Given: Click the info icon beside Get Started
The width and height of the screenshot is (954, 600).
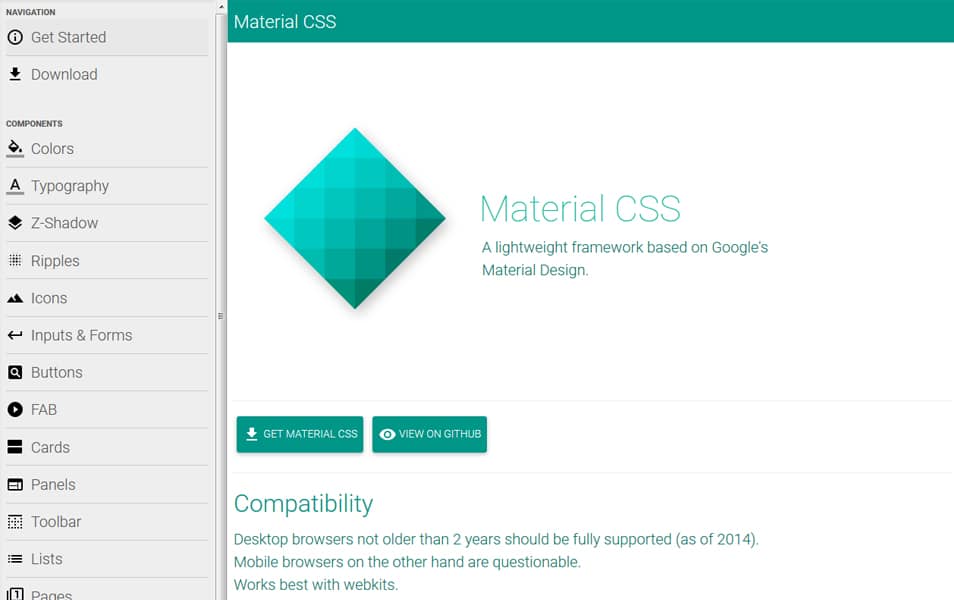Looking at the screenshot, I should pos(15,37).
